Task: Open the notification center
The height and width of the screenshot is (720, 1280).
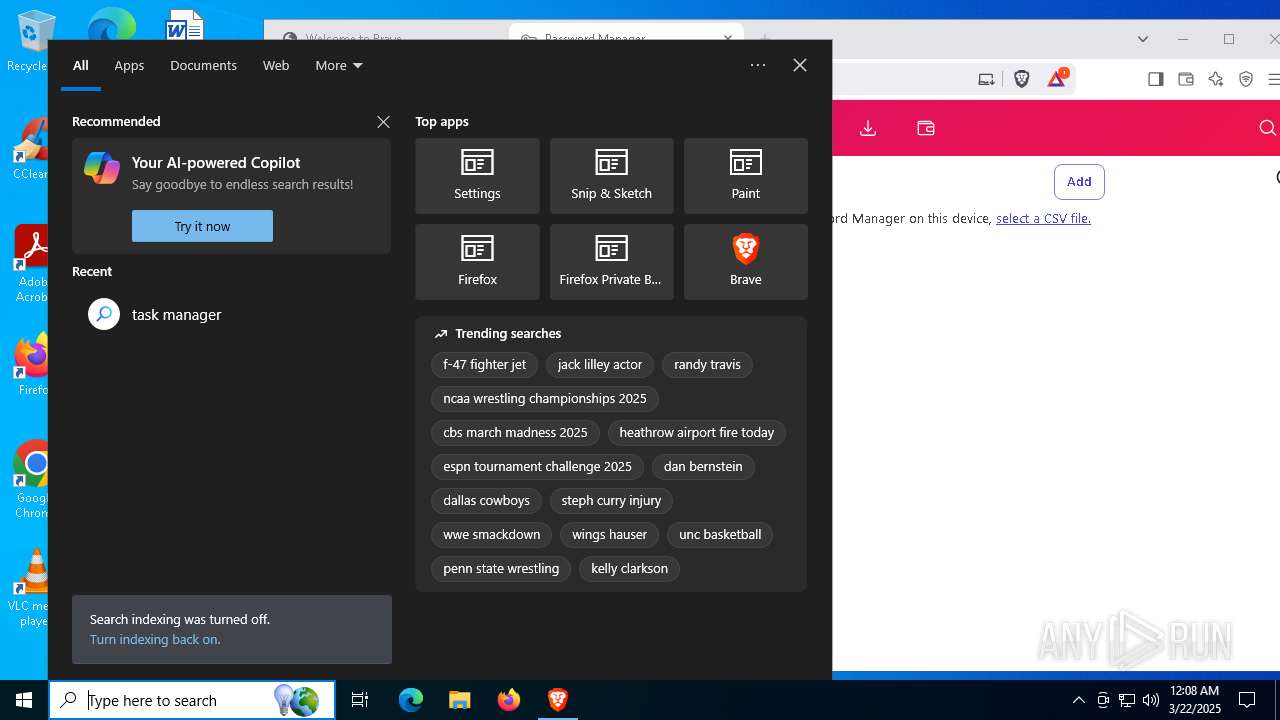Action: (1247, 700)
